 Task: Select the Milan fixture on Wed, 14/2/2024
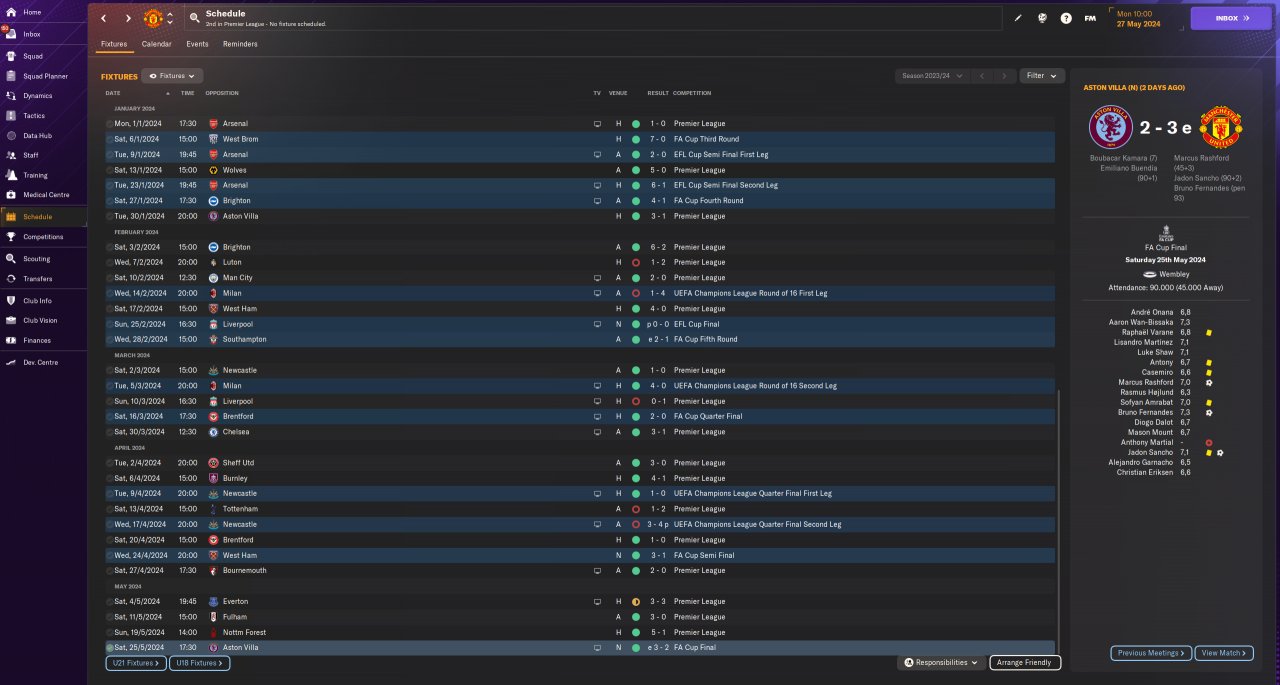click(580, 293)
